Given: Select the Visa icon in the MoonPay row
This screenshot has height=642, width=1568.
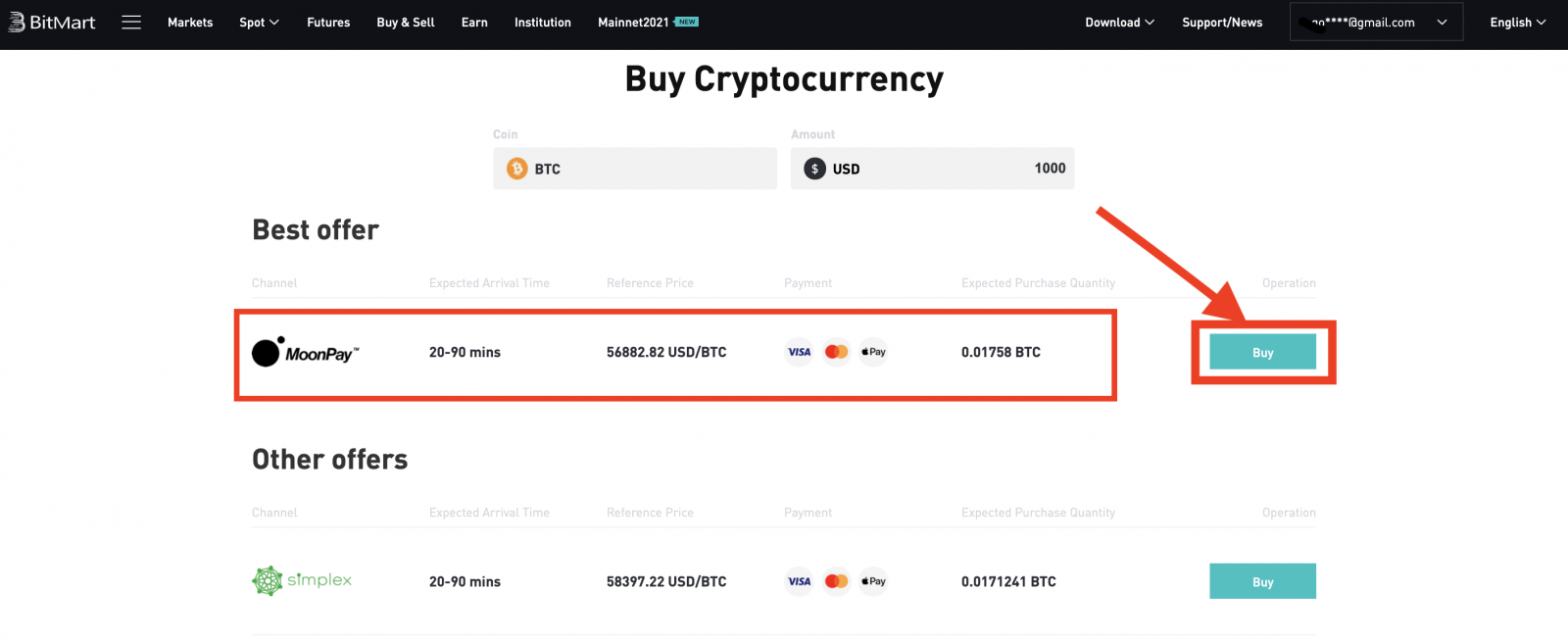Looking at the screenshot, I should 798,352.
